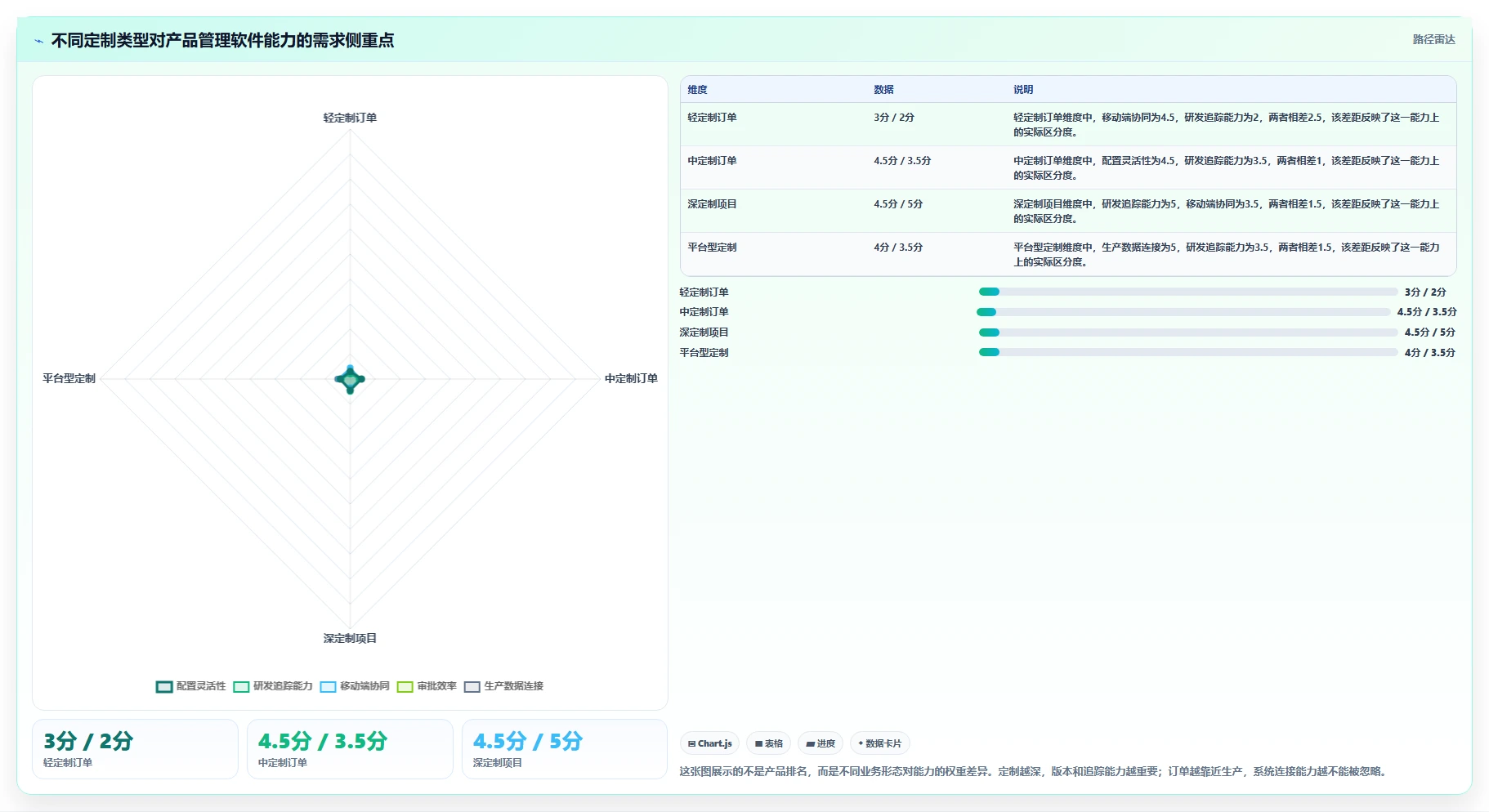The image size is (1489, 812).
Task: Click the 轻定制订单 description text in table
Action: tap(1226, 125)
